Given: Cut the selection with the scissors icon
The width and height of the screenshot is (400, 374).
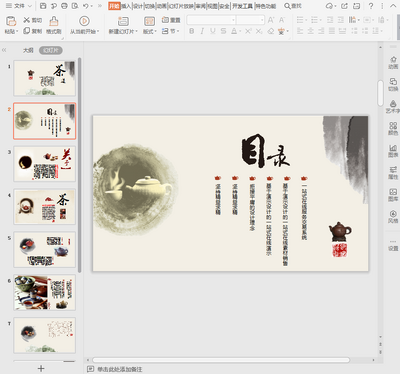Looking at the screenshot, I should [x=27, y=20].
